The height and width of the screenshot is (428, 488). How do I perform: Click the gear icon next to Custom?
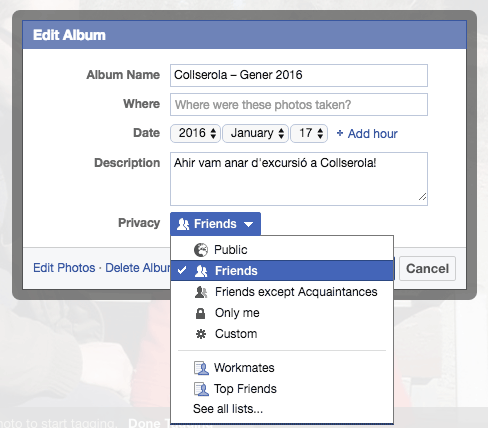point(201,334)
